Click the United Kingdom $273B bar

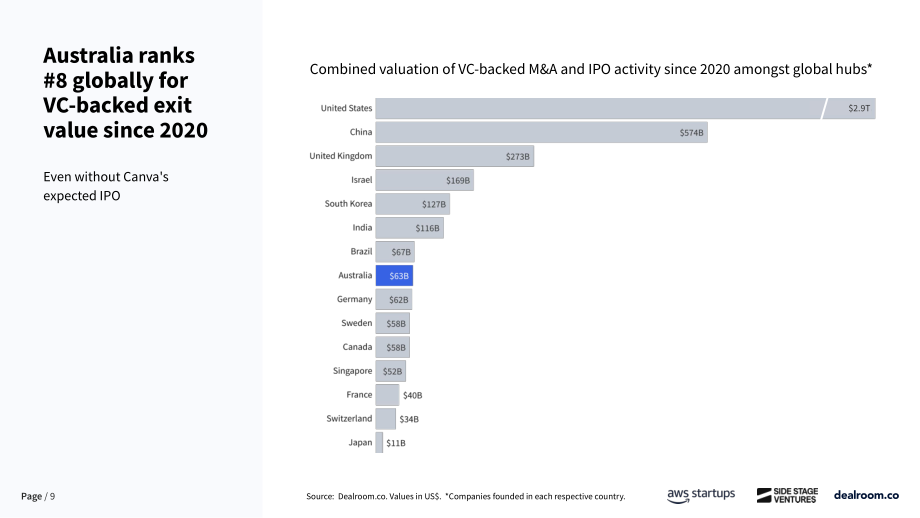[x=455, y=156]
